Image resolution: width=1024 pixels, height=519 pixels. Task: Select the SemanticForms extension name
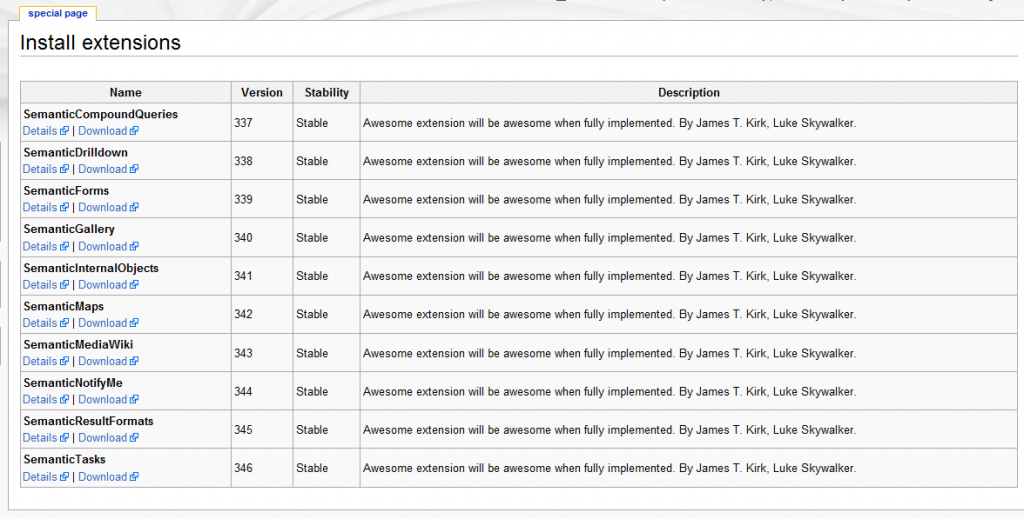[66, 191]
